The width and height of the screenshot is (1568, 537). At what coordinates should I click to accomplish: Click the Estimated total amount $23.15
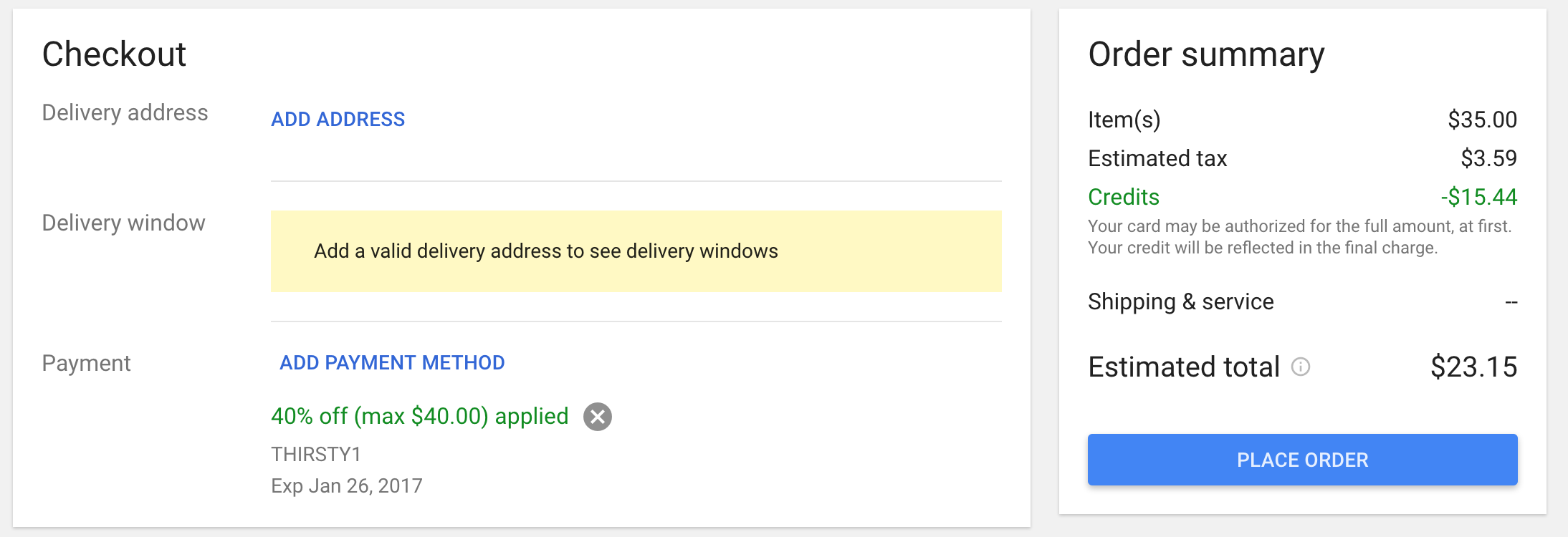[1473, 367]
